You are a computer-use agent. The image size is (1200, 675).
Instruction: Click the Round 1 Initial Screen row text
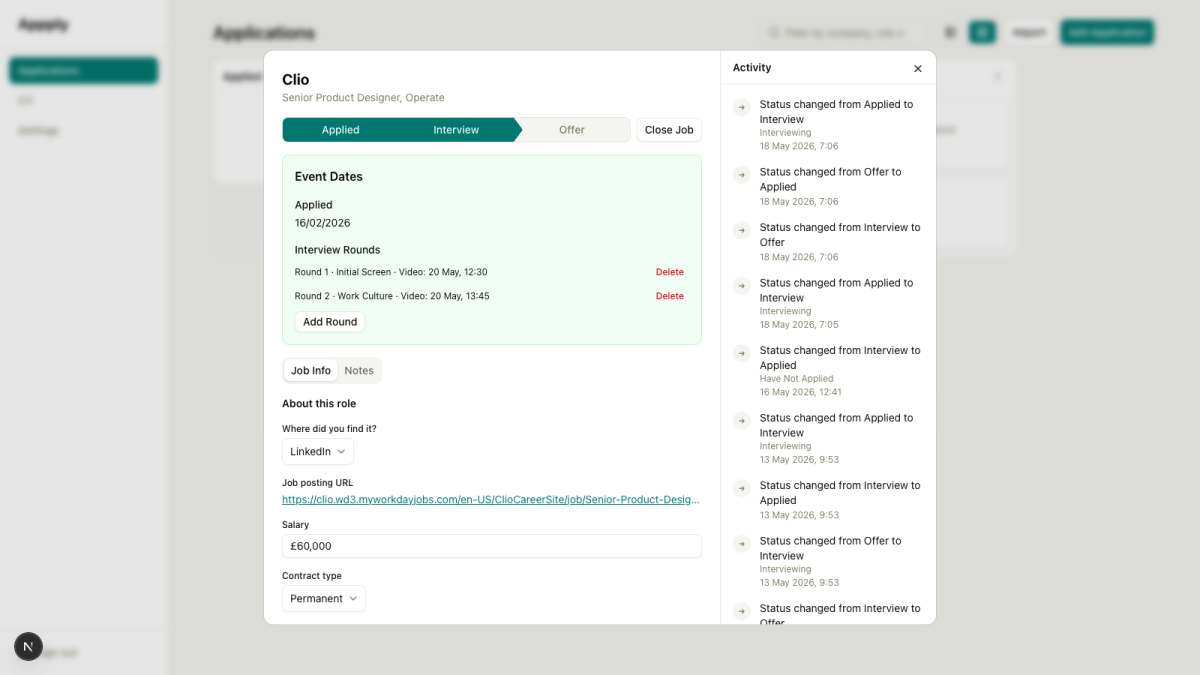(x=391, y=272)
